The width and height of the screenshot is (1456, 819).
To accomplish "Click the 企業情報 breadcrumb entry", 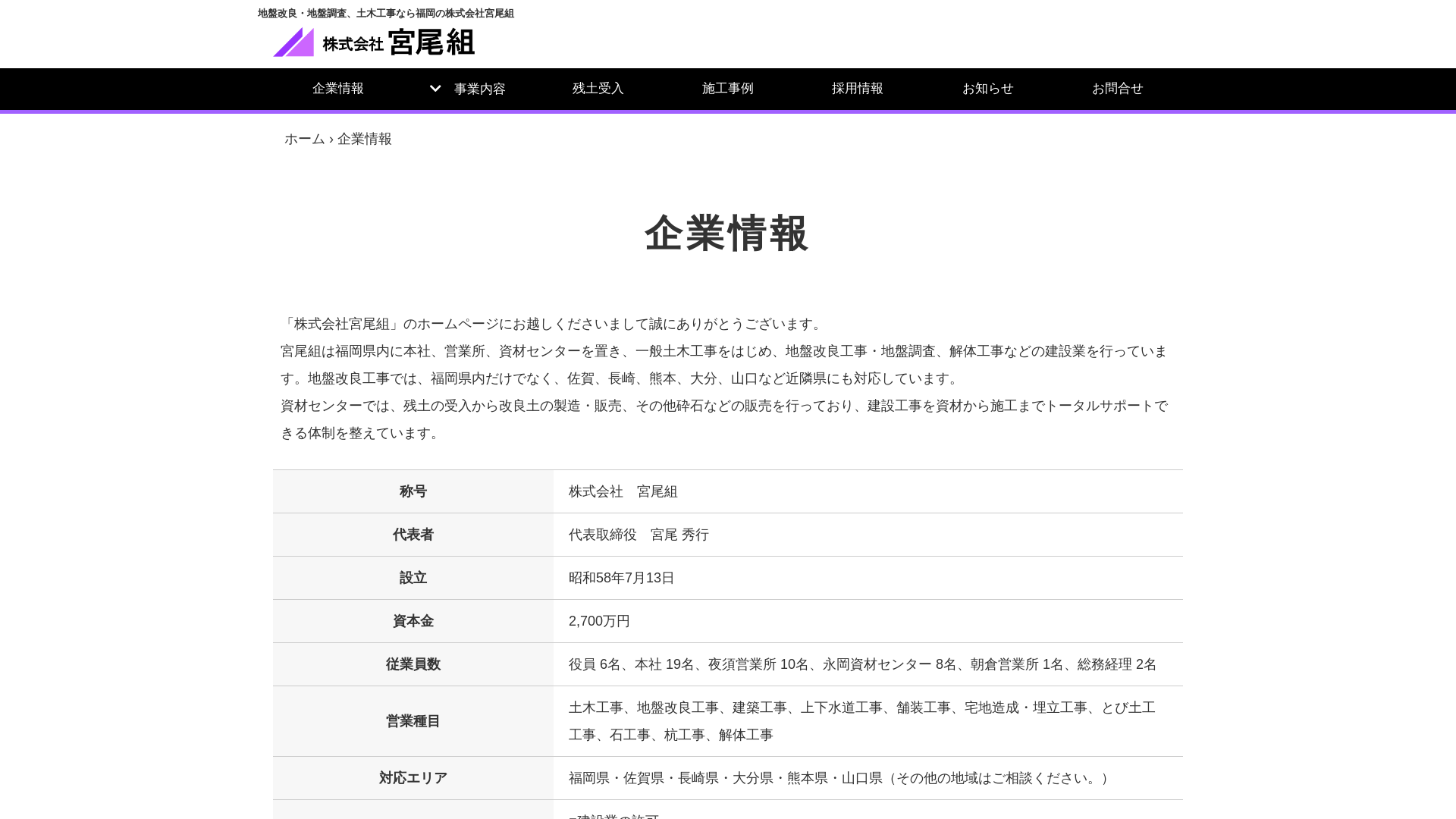I will pos(365,139).
